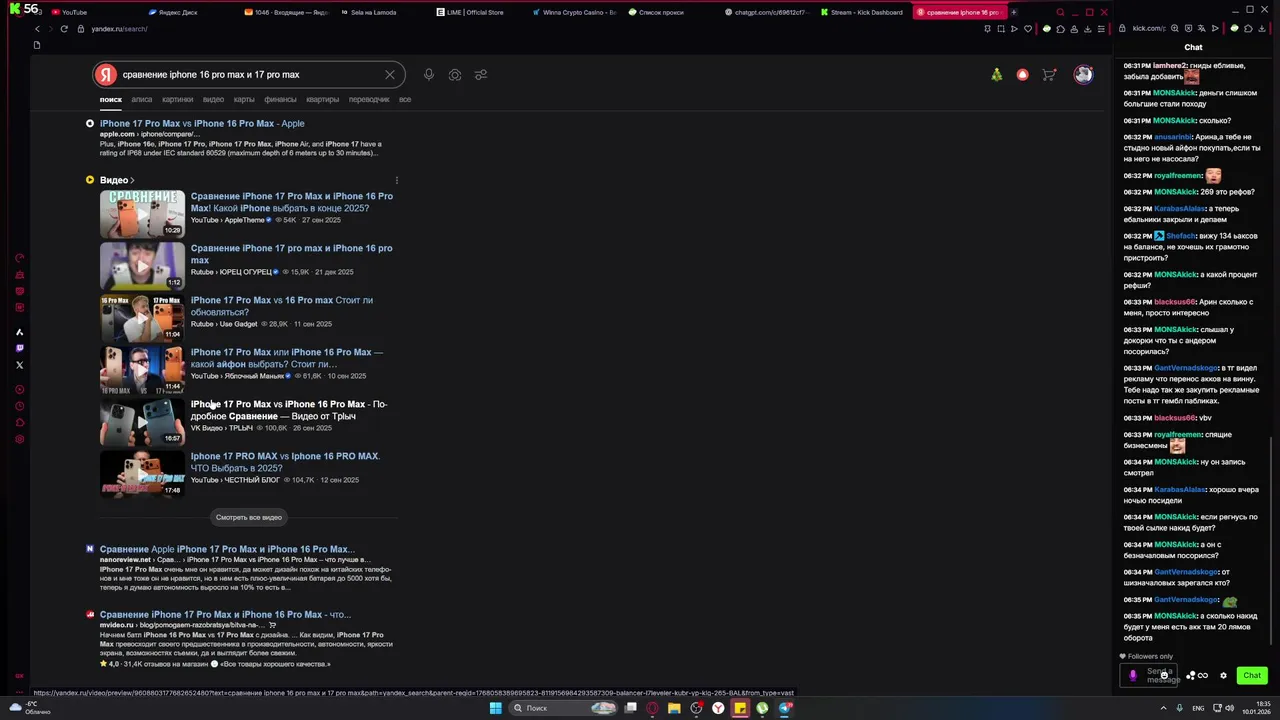The width and height of the screenshot is (1280, 720).
Task: Click Смотреть все видео button
Action: pyautogui.click(x=249, y=517)
